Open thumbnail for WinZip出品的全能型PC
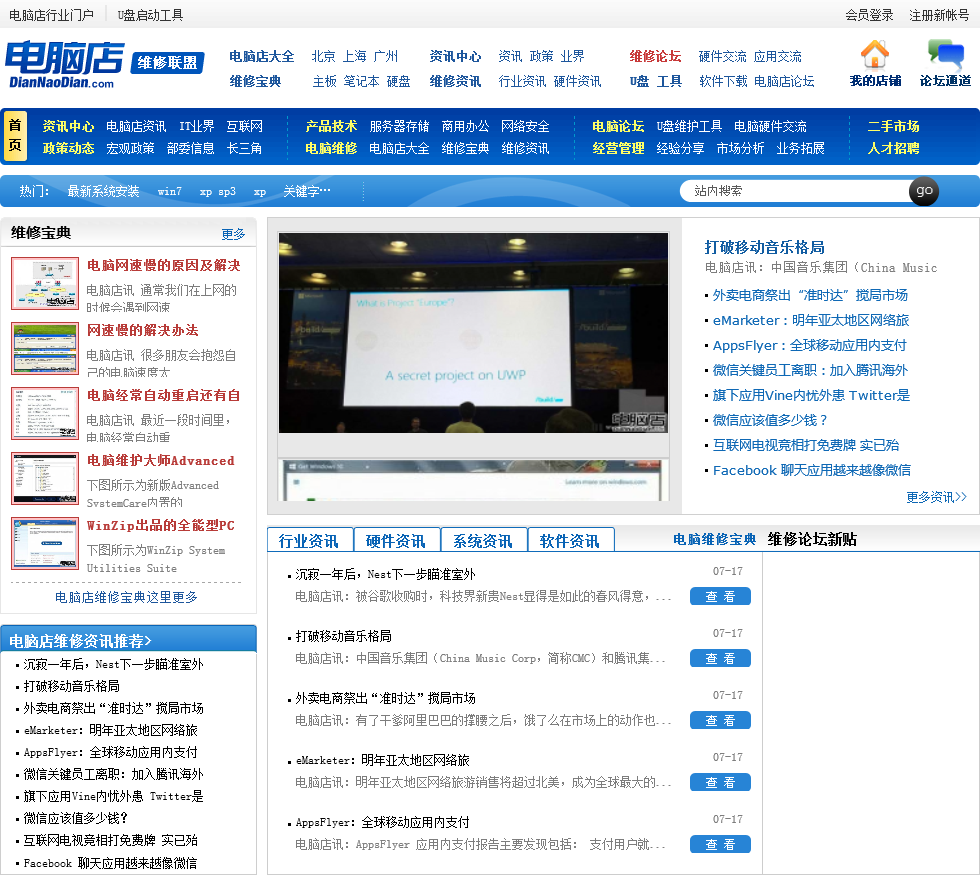Screen dimensions: 980x891 [45, 543]
